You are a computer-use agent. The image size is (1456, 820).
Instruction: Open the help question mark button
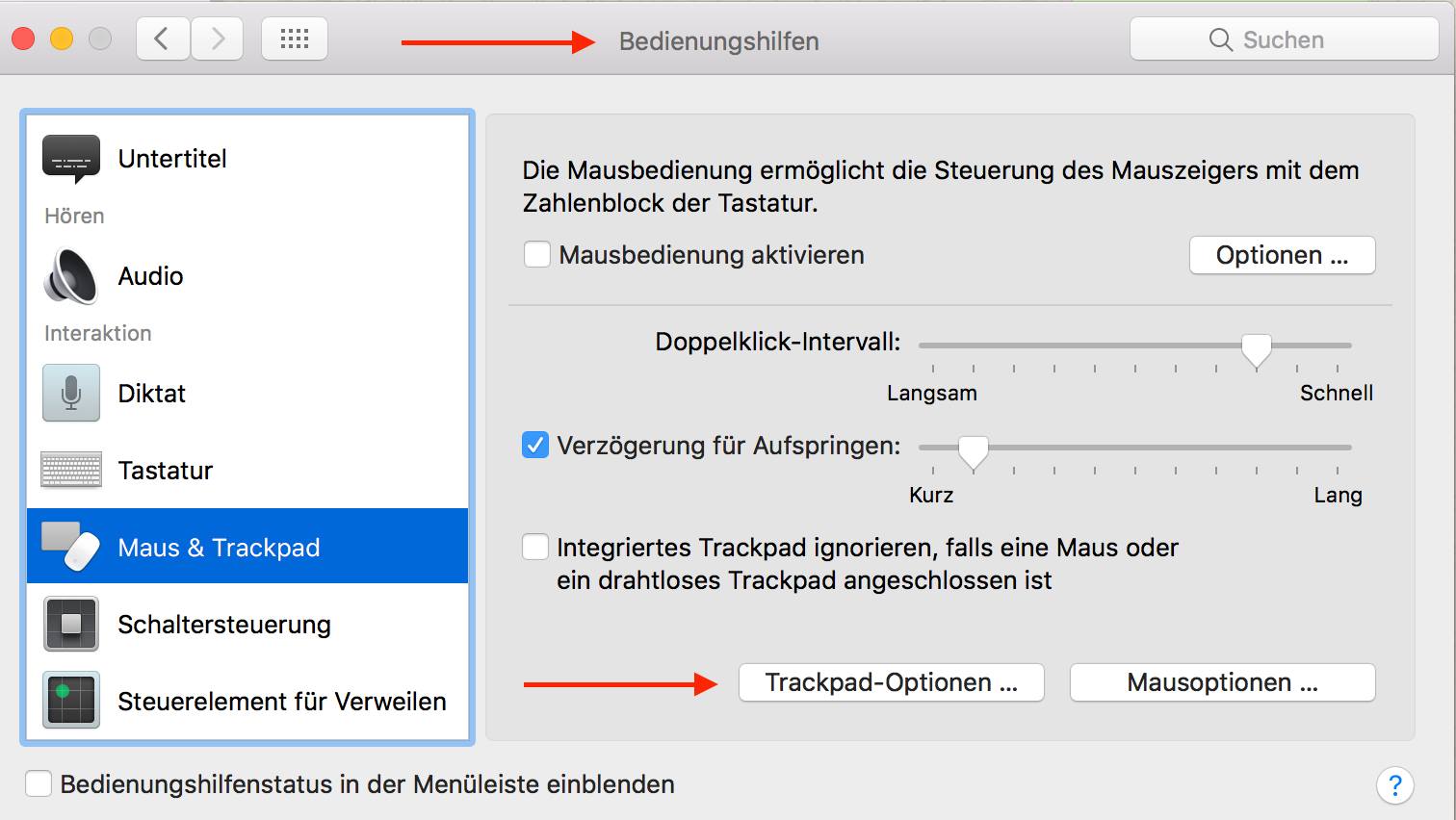coord(1395,785)
